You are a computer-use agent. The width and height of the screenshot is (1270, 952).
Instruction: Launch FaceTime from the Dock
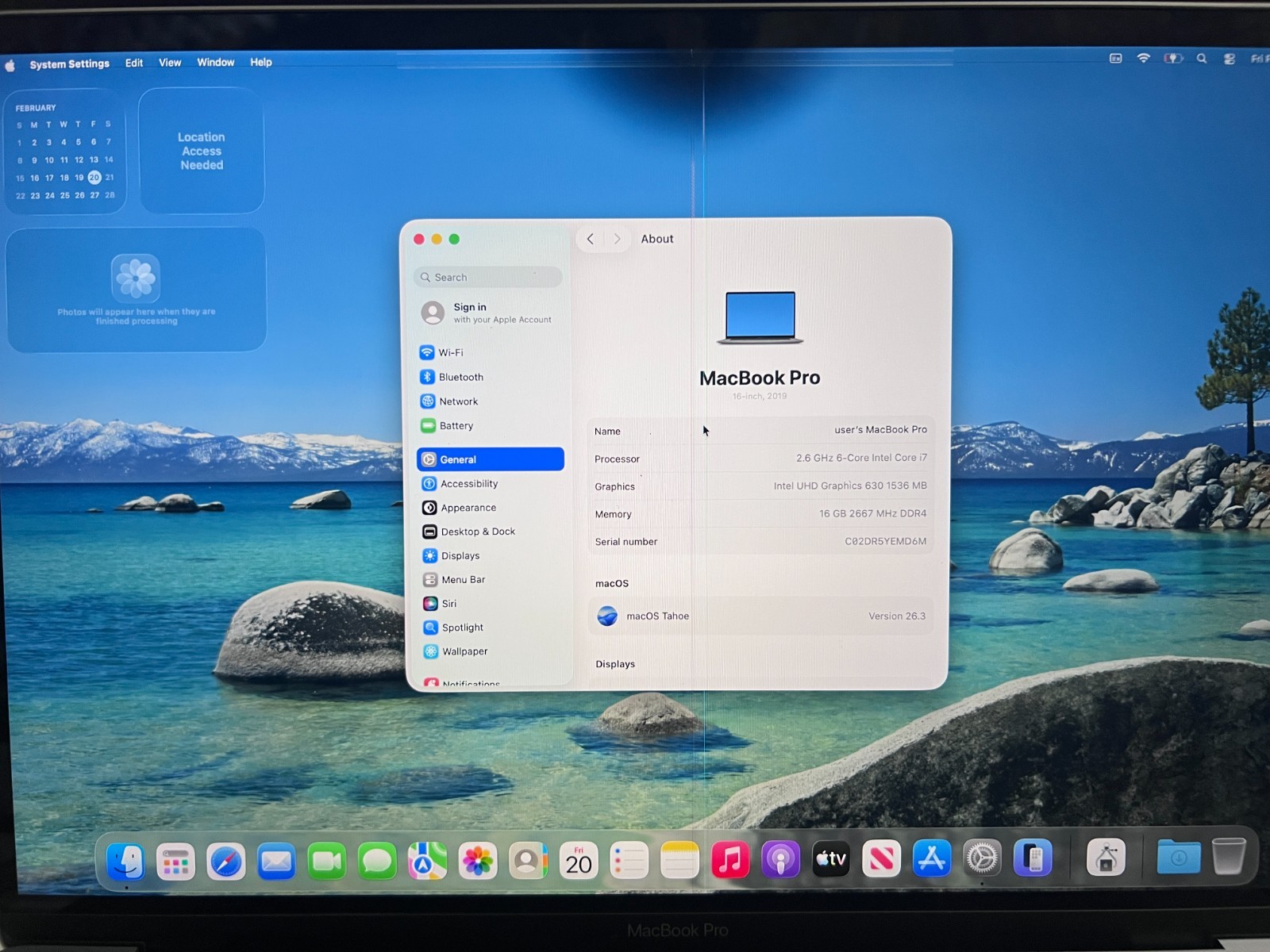[x=327, y=862]
